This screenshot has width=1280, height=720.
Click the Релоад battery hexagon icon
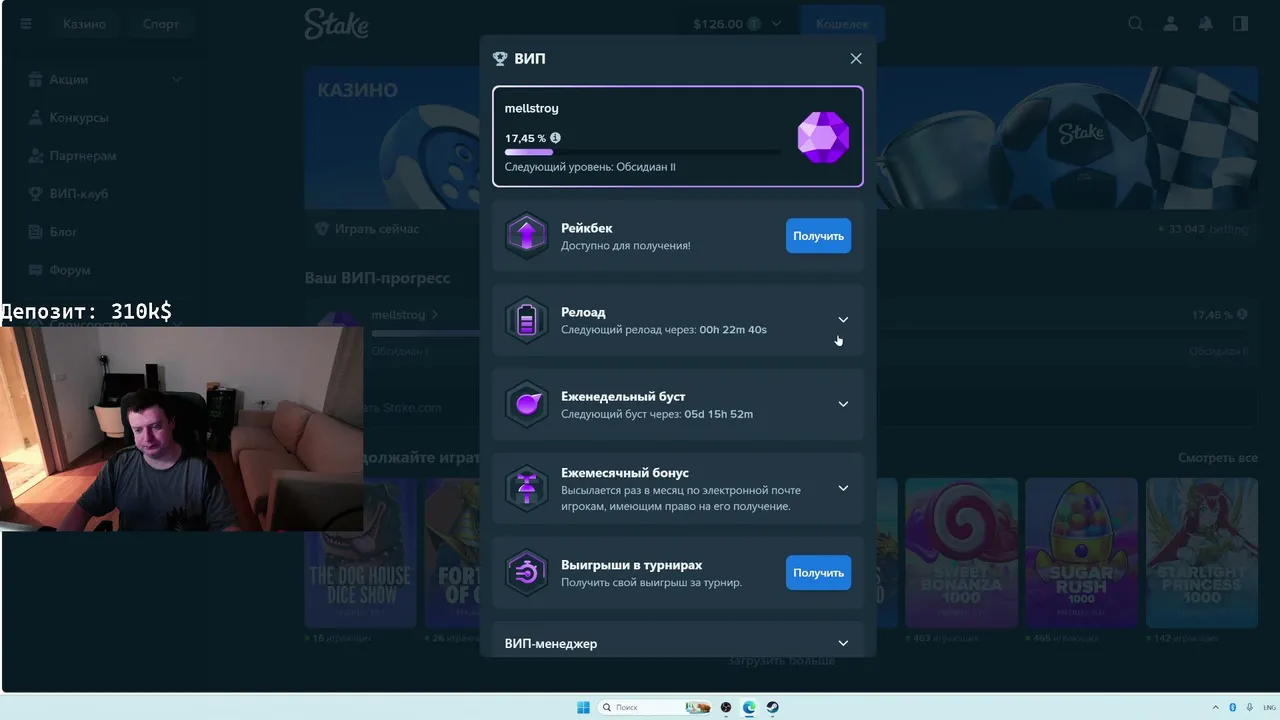click(527, 320)
